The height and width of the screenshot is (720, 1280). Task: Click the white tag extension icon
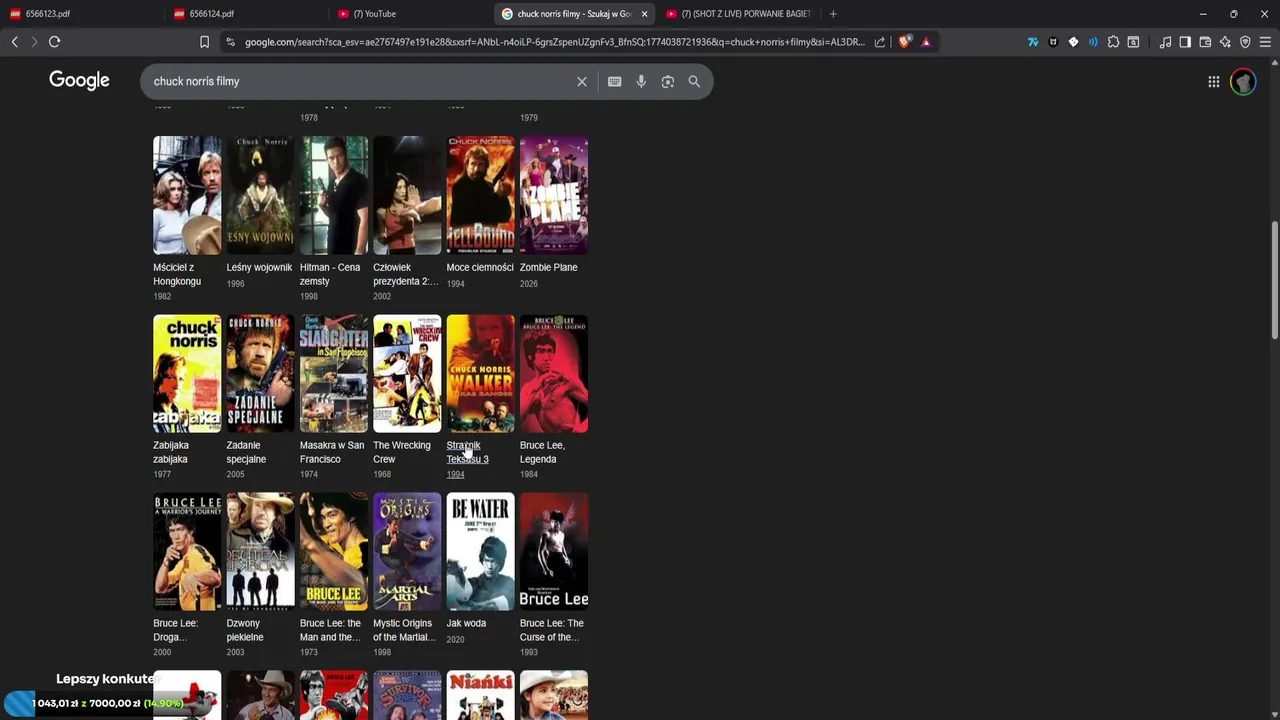tap(1073, 42)
